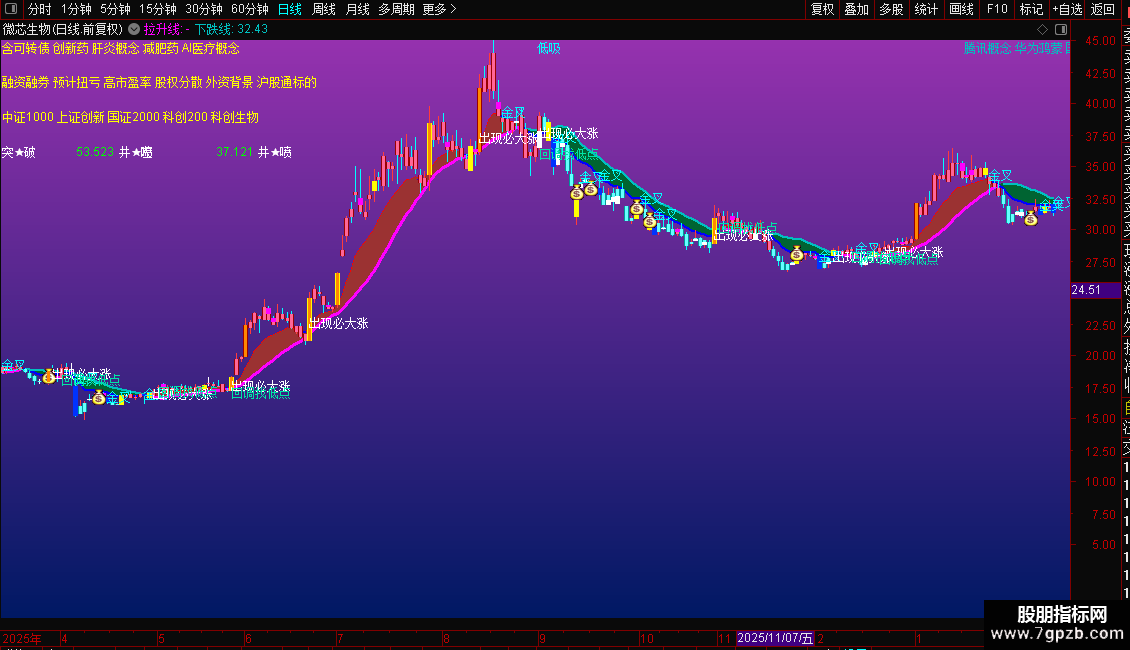Select the 15分钟 period tab
Image resolution: width=1130 pixels, height=650 pixels.
pos(158,9)
